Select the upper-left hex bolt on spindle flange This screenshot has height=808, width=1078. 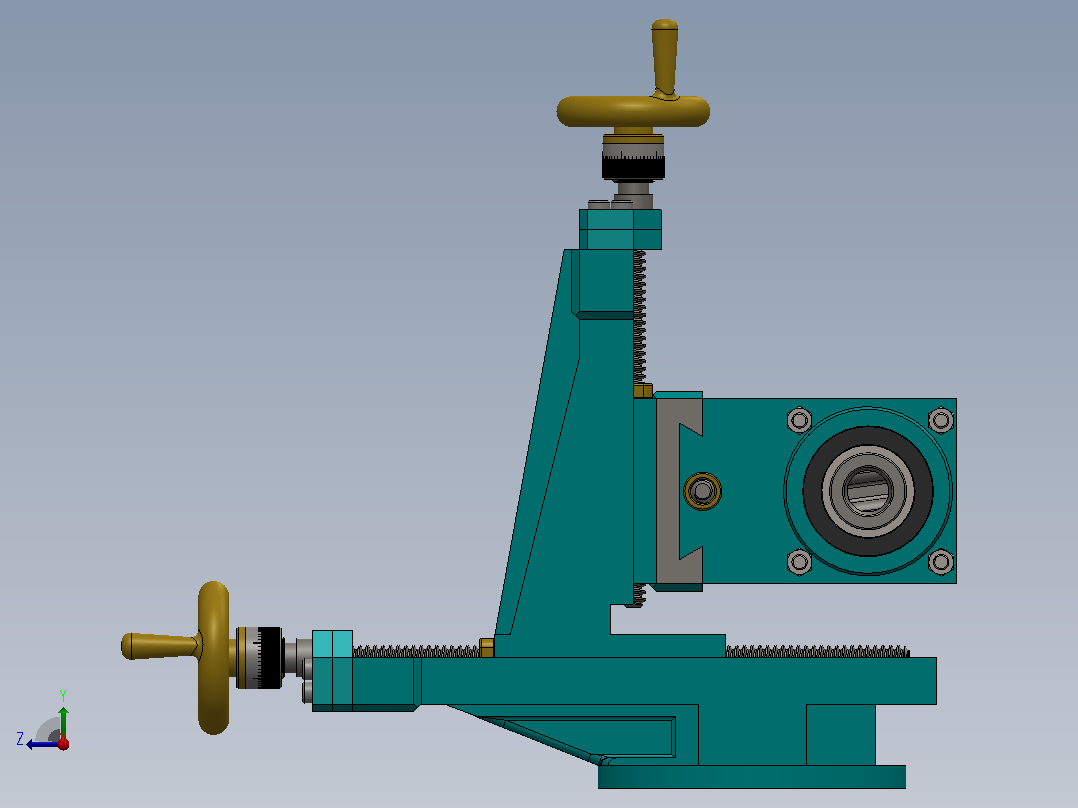(799, 419)
